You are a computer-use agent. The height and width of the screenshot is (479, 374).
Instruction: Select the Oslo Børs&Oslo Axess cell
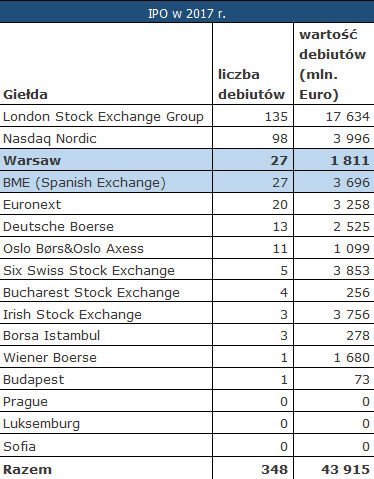(73, 249)
